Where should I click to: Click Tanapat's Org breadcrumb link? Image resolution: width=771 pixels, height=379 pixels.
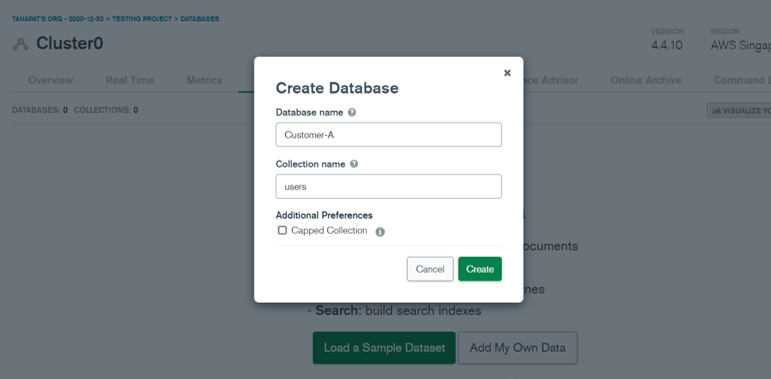[x=58, y=19]
